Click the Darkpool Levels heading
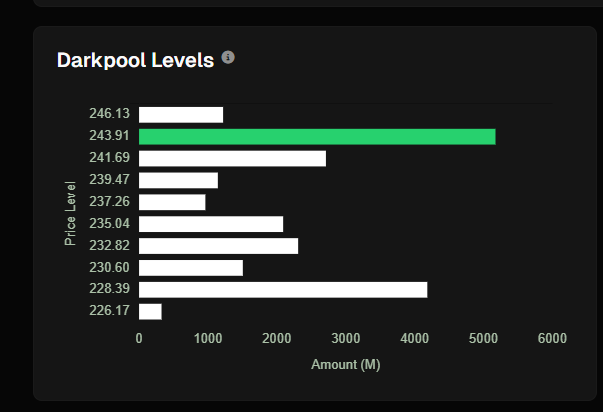The height and width of the screenshot is (412, 603). click(x=135, y=60)
